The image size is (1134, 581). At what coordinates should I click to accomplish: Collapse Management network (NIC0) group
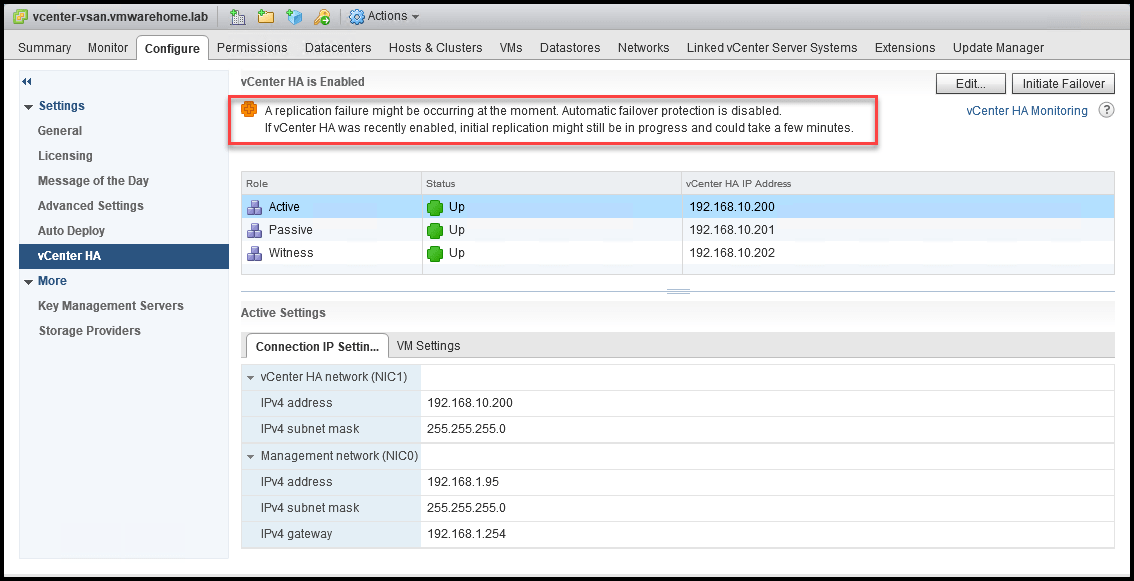coord(251,457)
